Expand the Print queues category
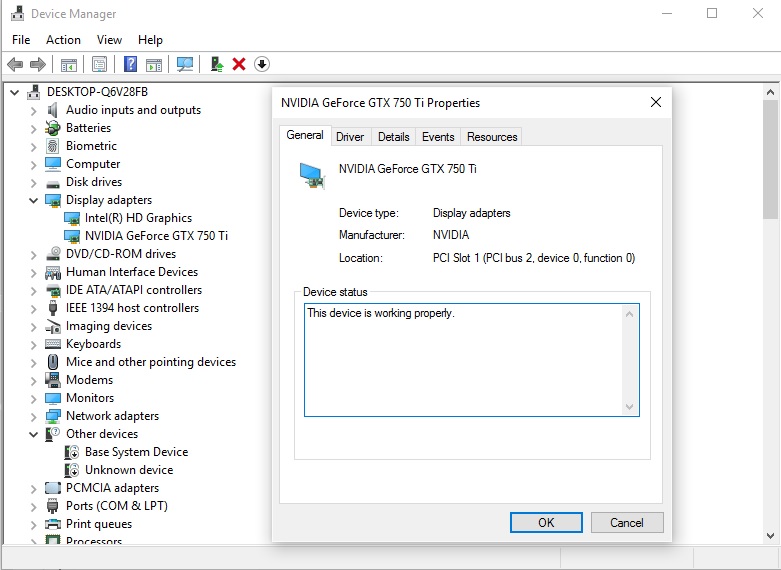This screenshot has height=570, width=781. [x=33, y=525]
